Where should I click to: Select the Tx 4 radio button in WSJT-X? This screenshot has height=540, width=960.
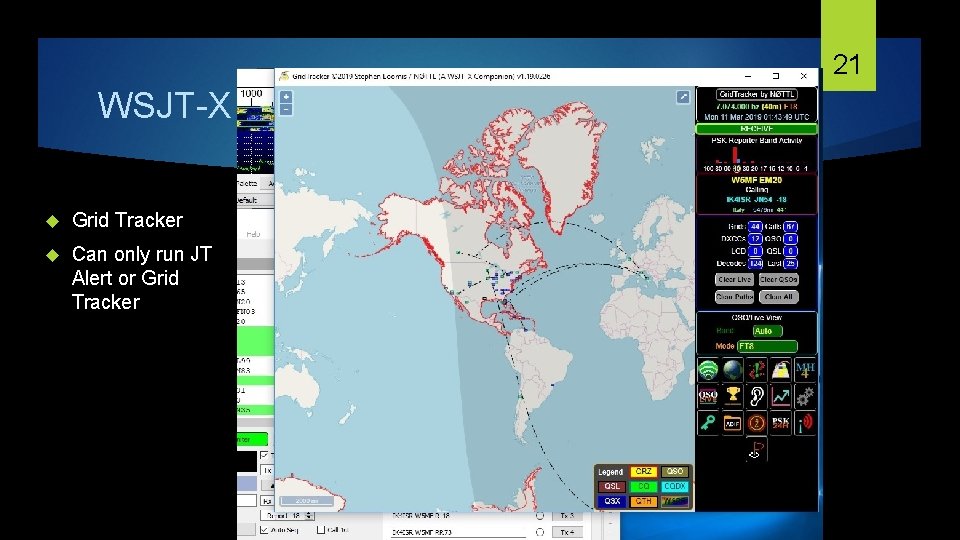point(539,532)
